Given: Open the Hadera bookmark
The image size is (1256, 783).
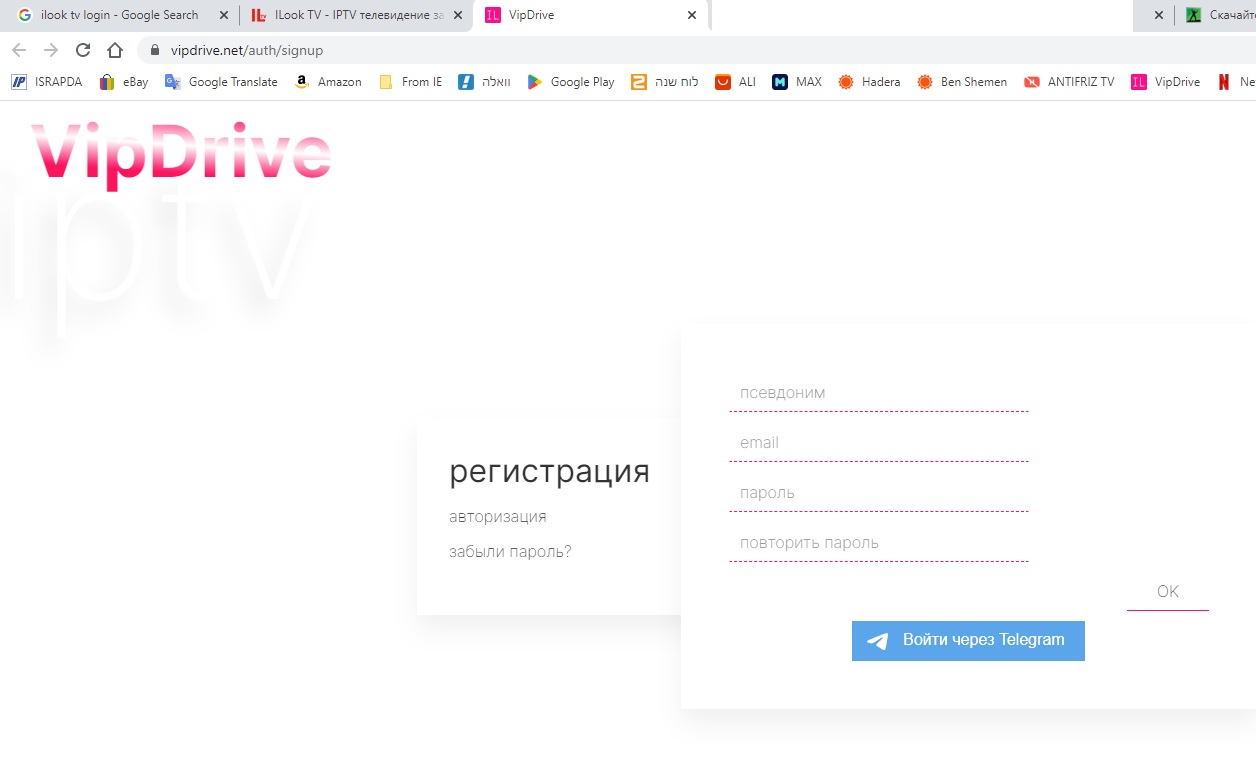Looking at the screenshot, I should [x=869, y=82].
